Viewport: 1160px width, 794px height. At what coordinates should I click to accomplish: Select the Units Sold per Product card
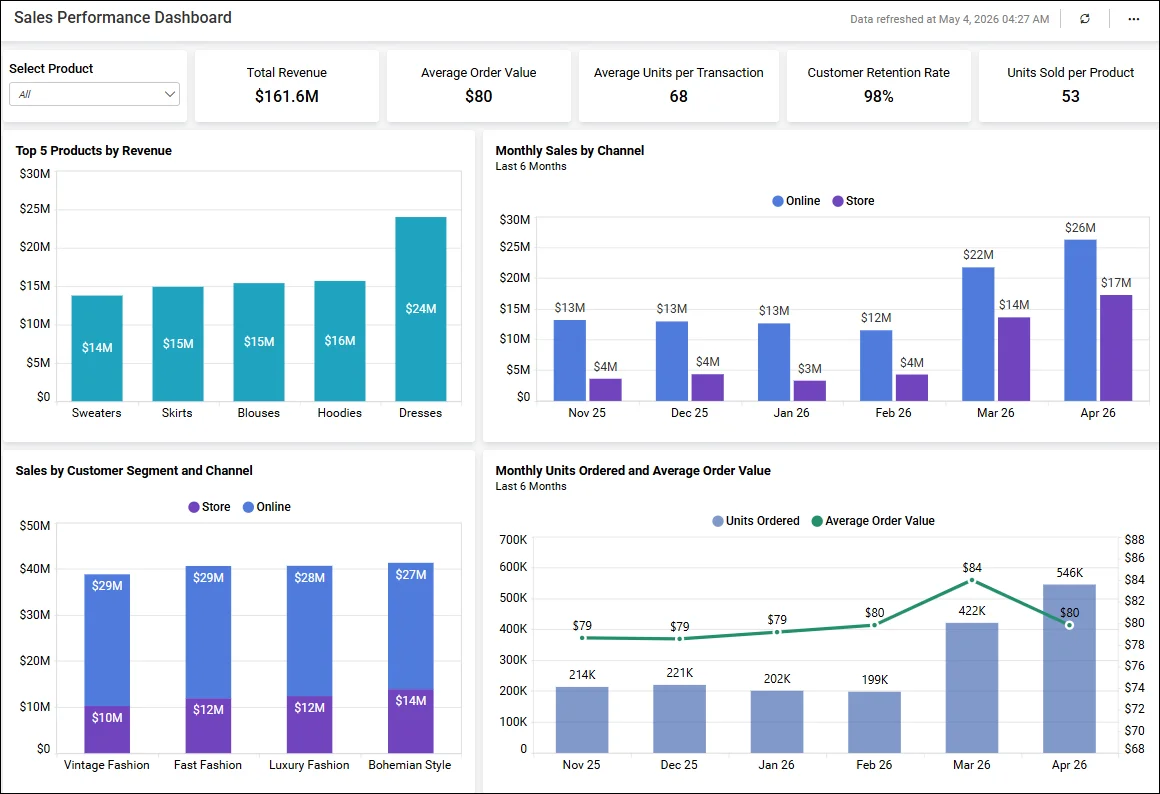click(1070, 85)
